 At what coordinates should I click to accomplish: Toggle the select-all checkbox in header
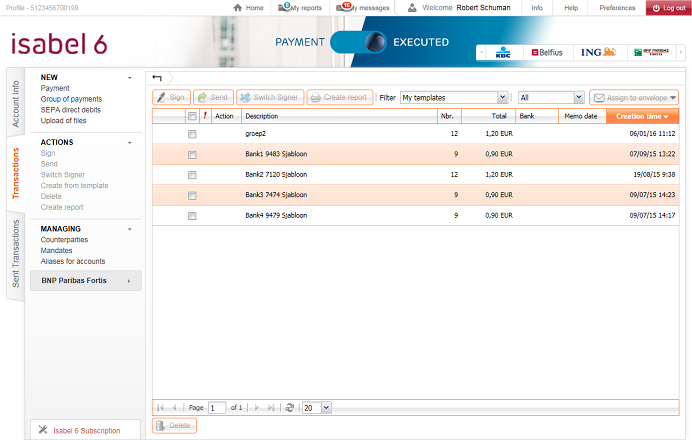[x=192, y=116]
